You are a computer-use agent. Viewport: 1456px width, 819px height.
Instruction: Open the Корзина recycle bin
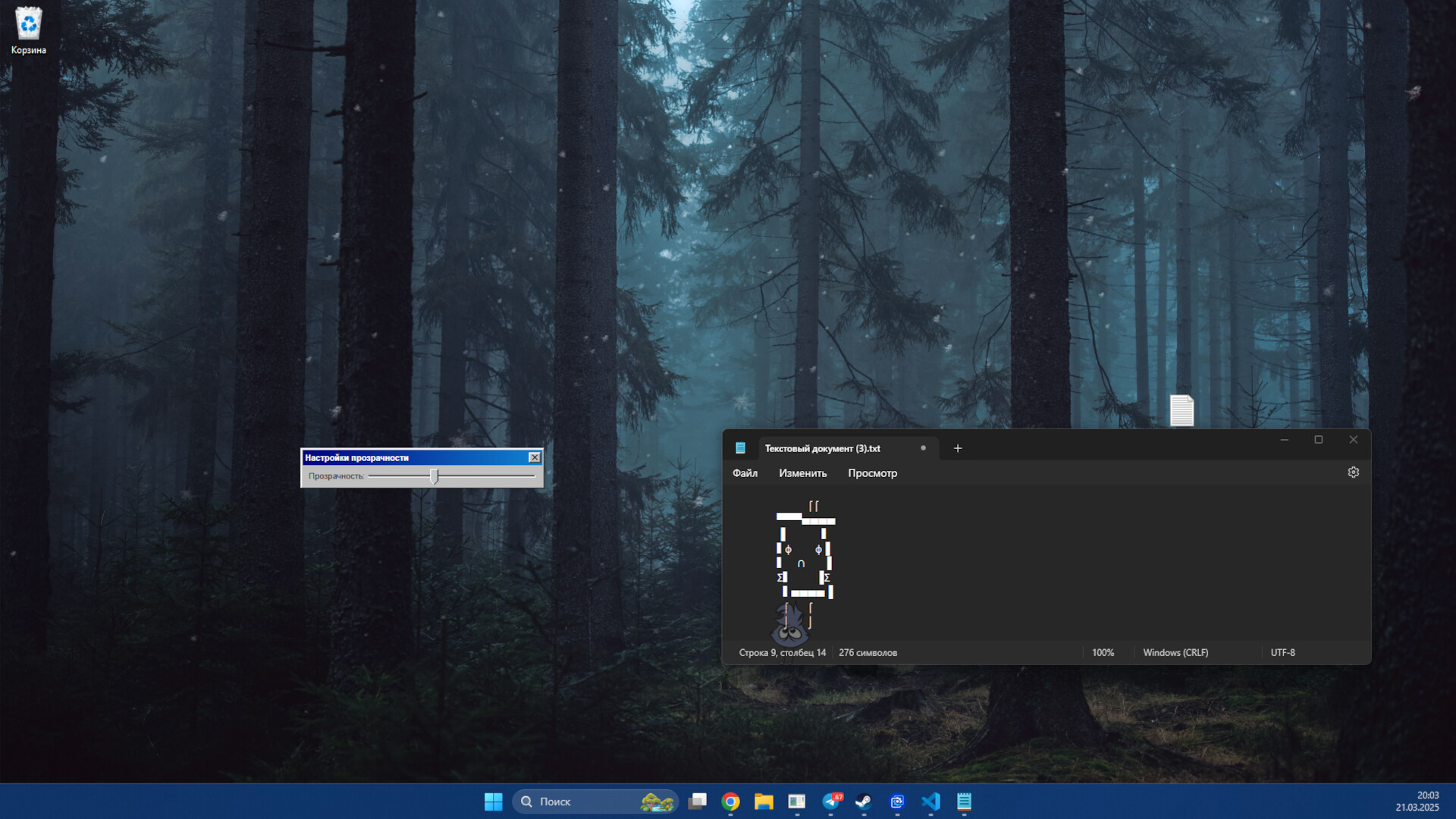tap(28, 24)
